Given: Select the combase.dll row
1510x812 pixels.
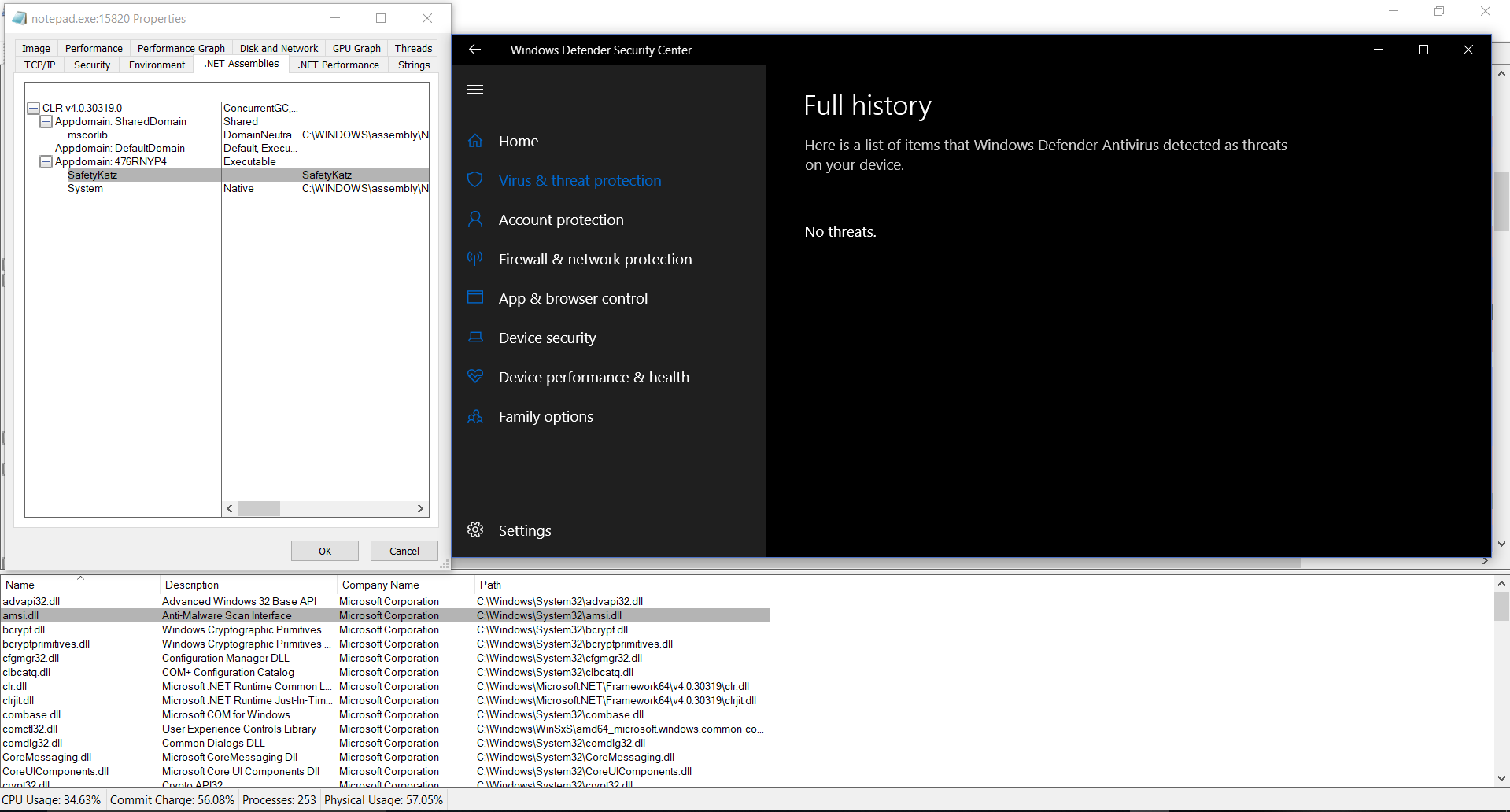Looking at the screenshot, I should click(x=386, y=714).
